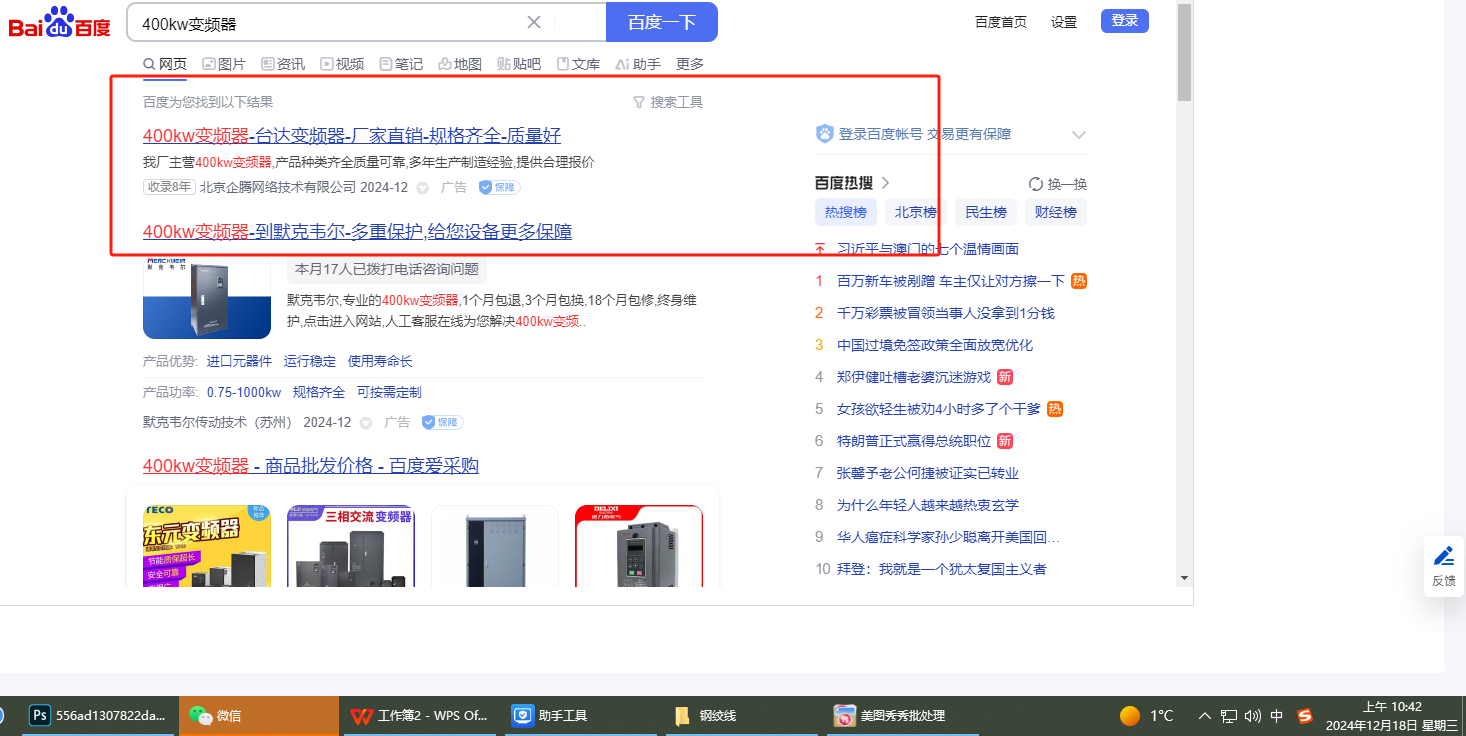
Task: Show hidden tray icons with the up arrow
Action: [x=1204, y=716]
